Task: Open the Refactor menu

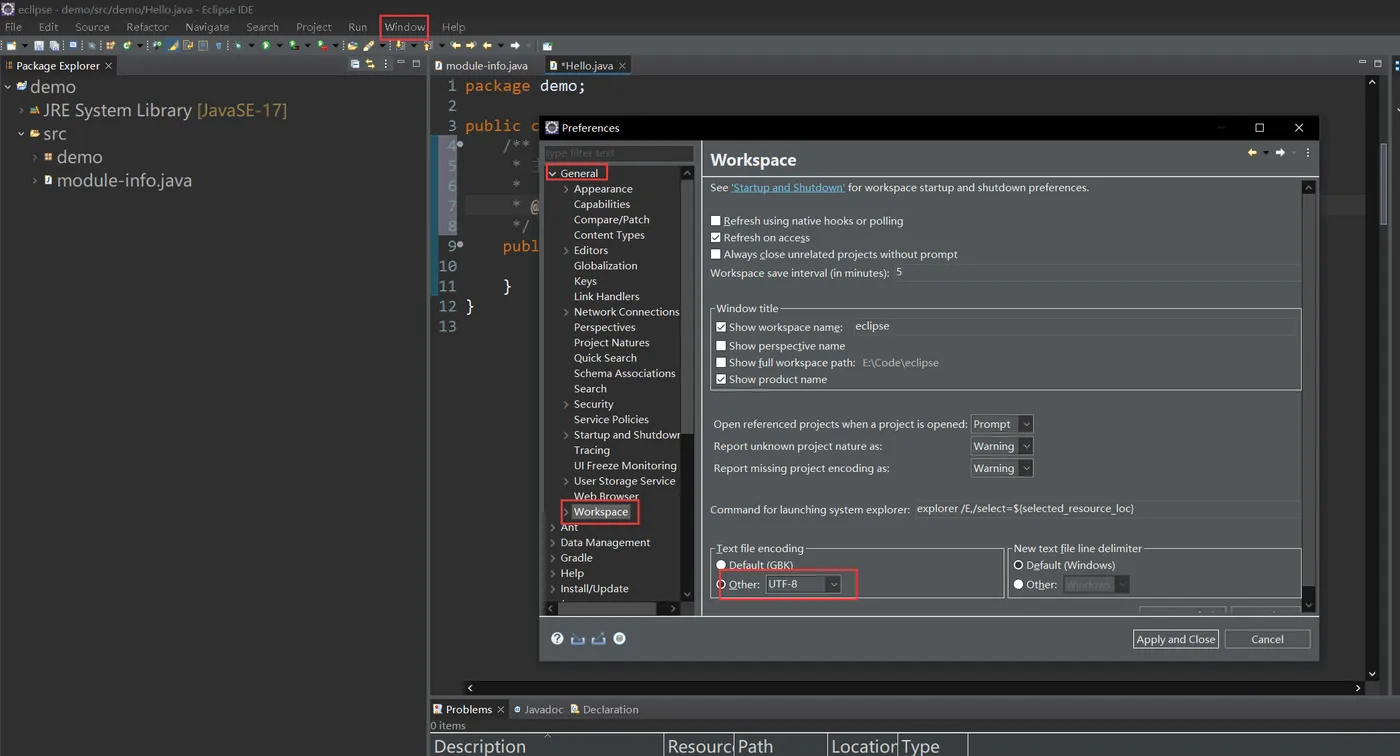Action: (147, 27)
